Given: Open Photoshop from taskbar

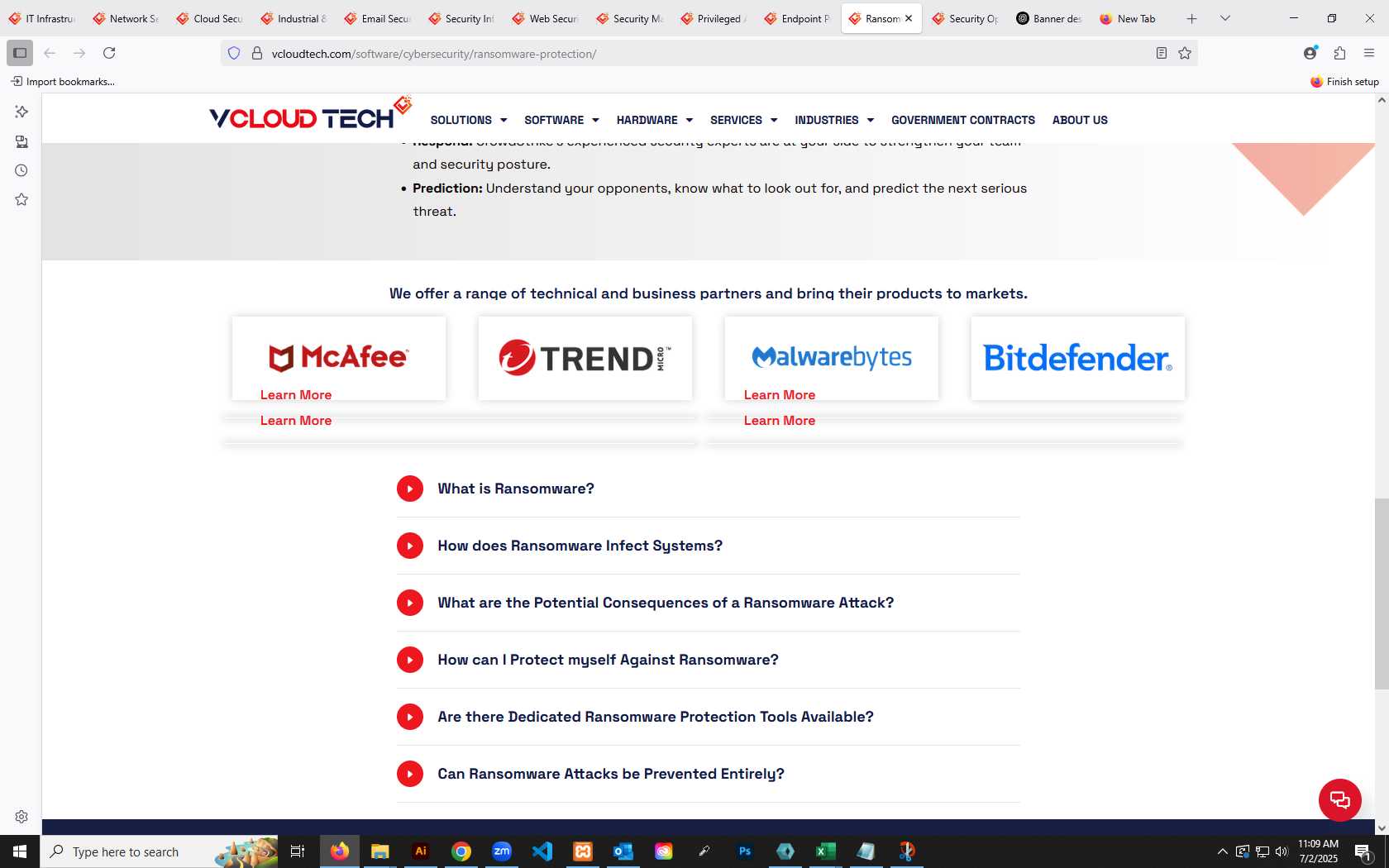Looking at the screenshot, I should click(x=745, y=851).
